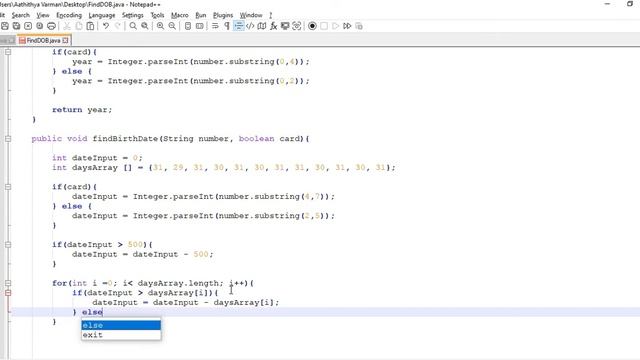The width and height of the screenshot is (640, 360).
Task: Open User Defined Language icon
Action: click(250, 26)
